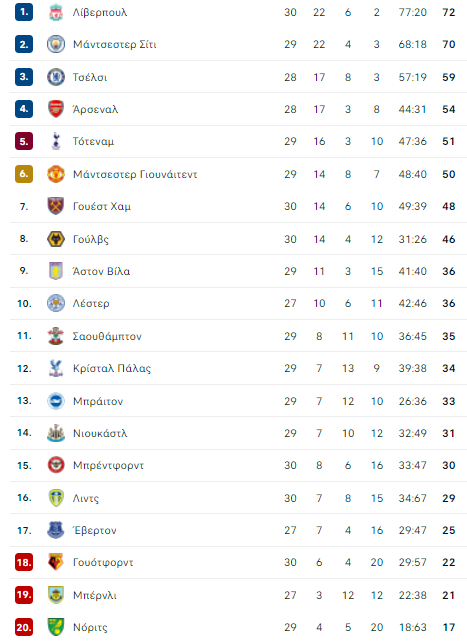Image resolution: width=467 pixels, height=641 pixels.
Task: Click the Watford crest icon
Action: click(56, 562)
